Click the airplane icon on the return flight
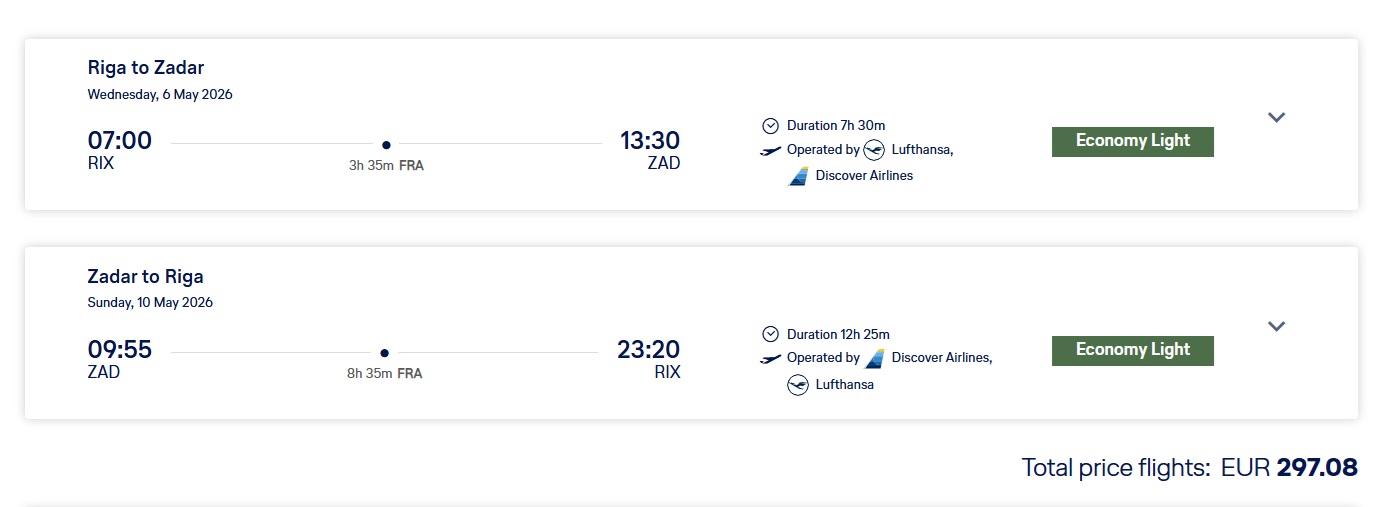1381x507 pixels. click(770, 359)
